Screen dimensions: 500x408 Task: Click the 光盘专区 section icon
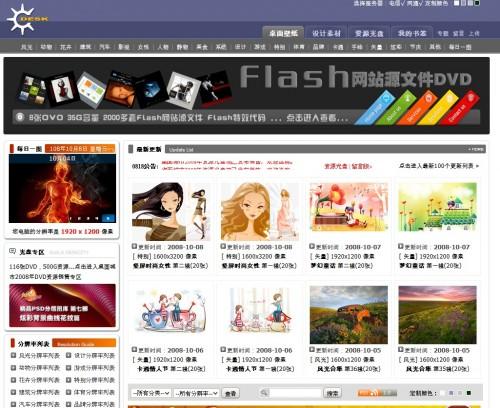(x=13, y=251)
